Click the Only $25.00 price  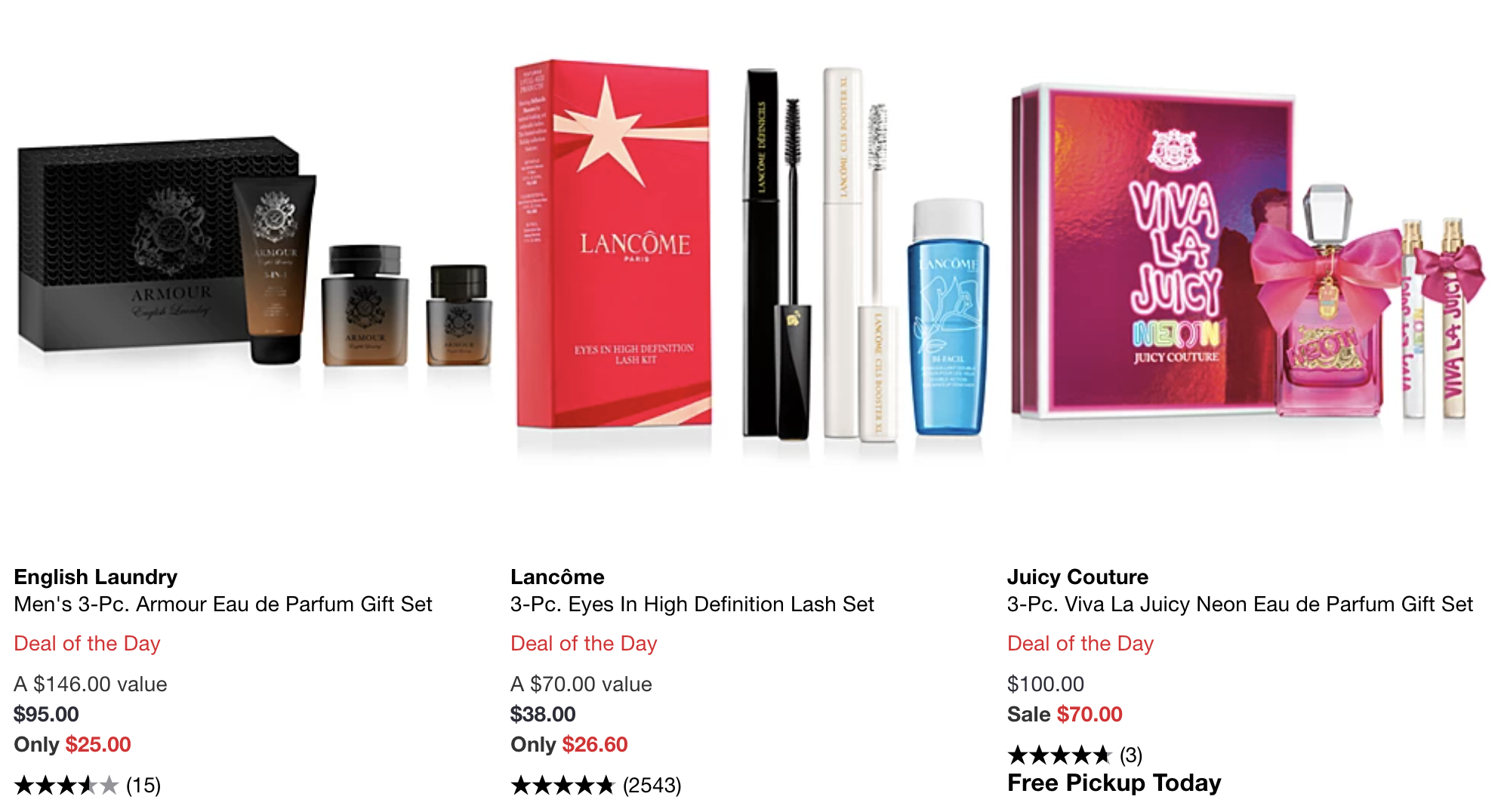click(x=72, y=745)
